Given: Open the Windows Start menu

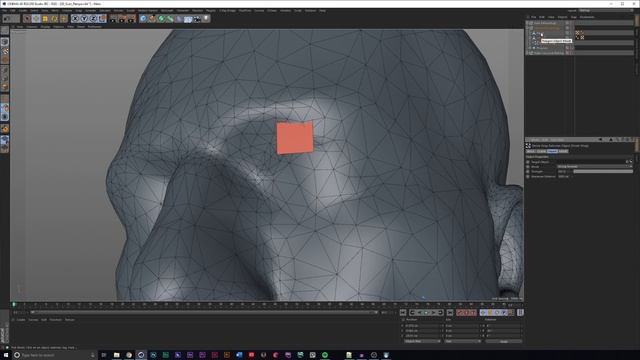Looking at the screenshot, I should pos(6,355).
